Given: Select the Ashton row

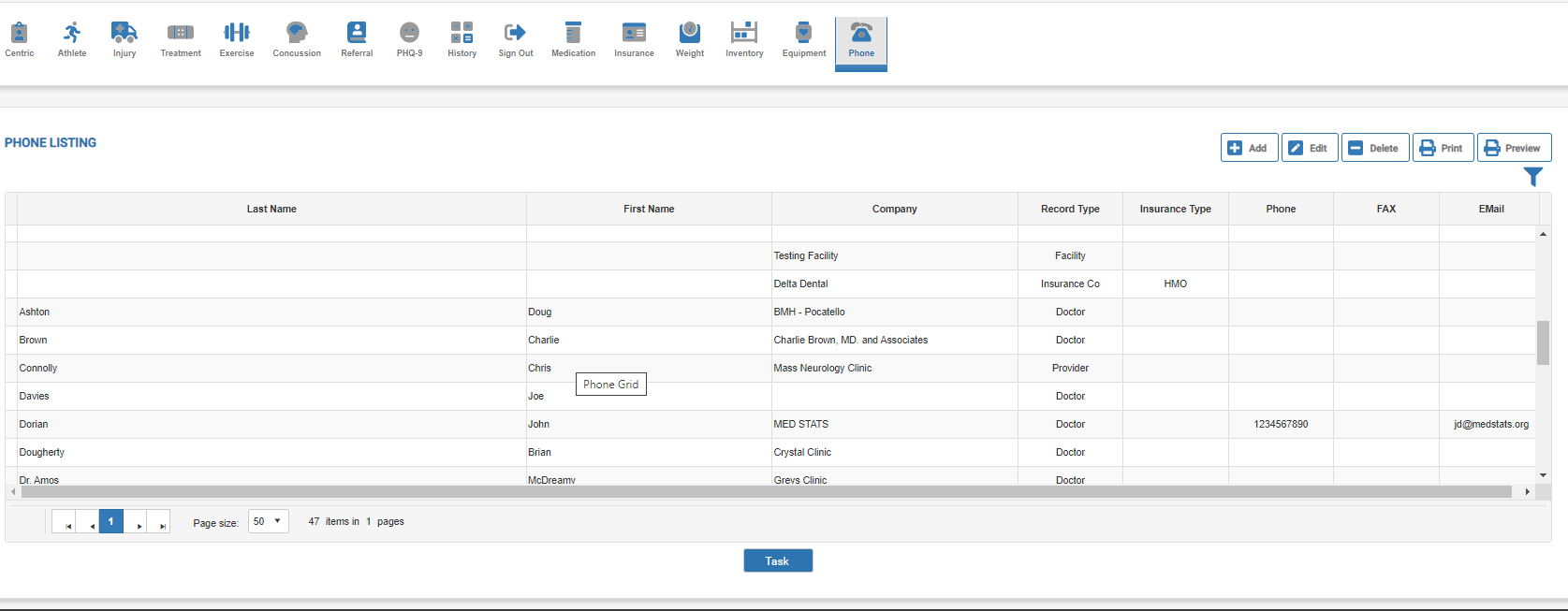Looking at the screenshot, I should pyautogui.click(x=770, y=312).
